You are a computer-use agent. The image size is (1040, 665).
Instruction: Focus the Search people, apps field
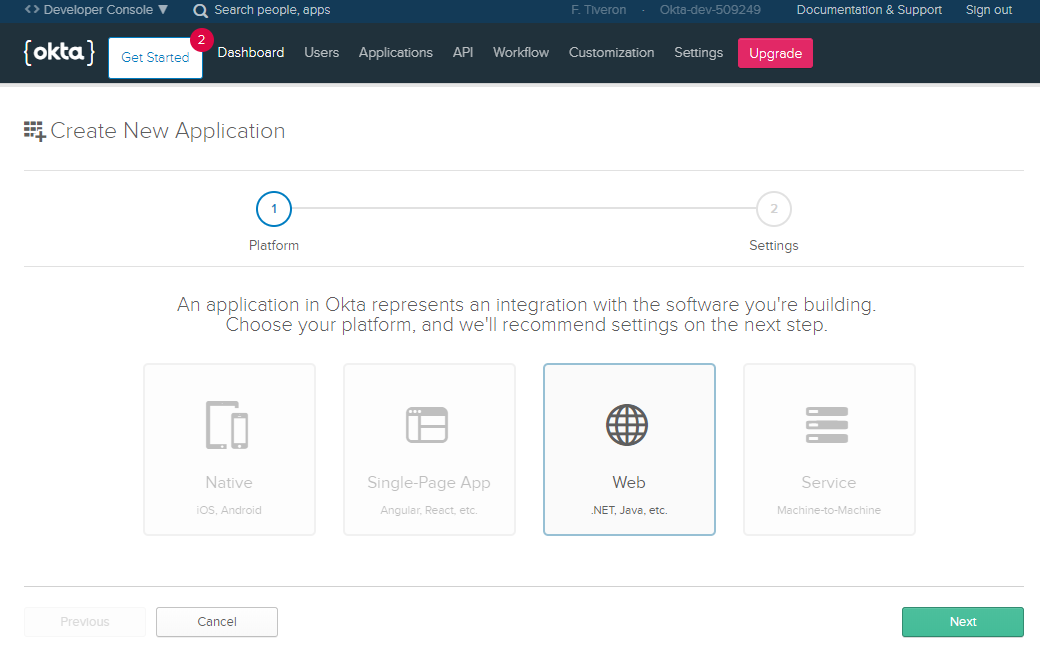point(272,10)
